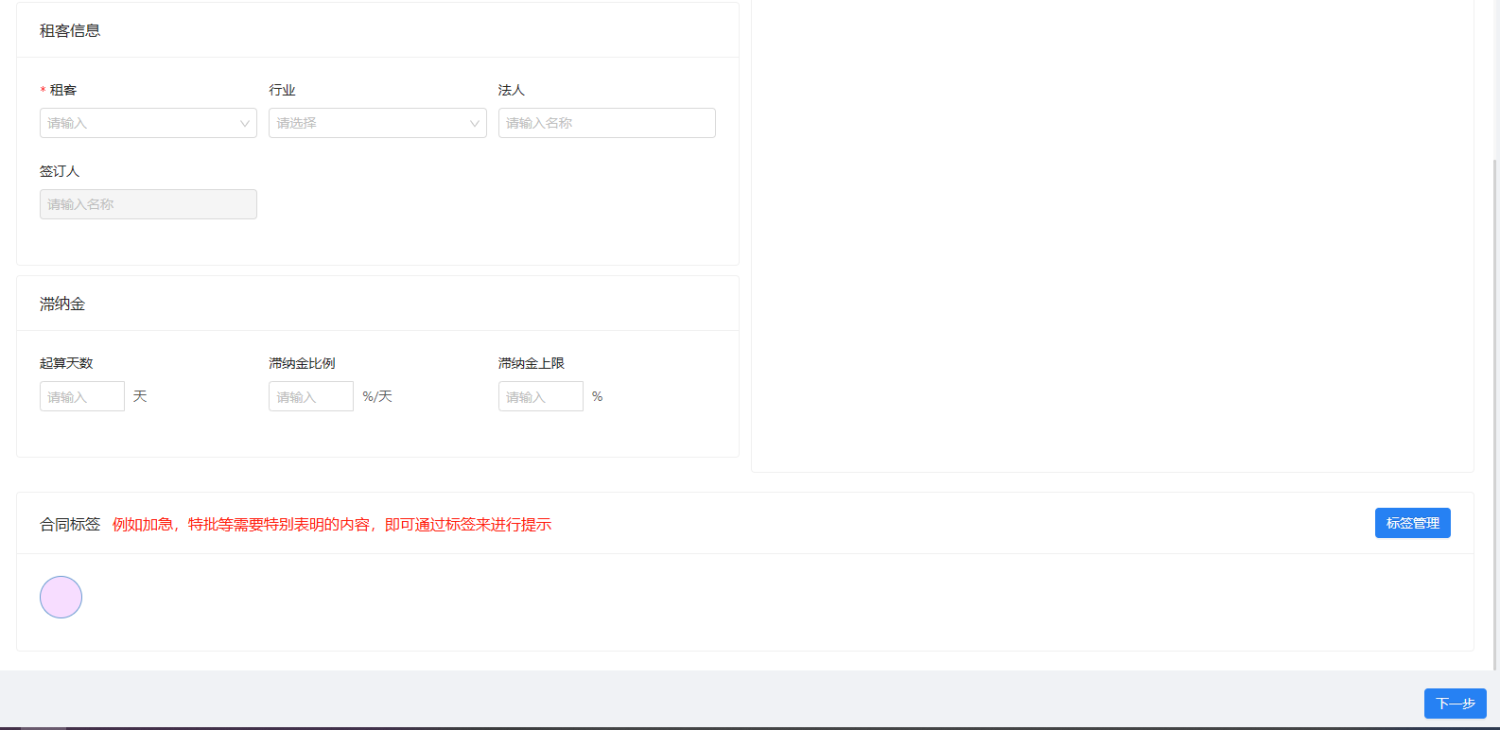Viewport: 1500px width, 730px height.
Task: Open the 行业 select dropdown
Action: tap(368, 123)
